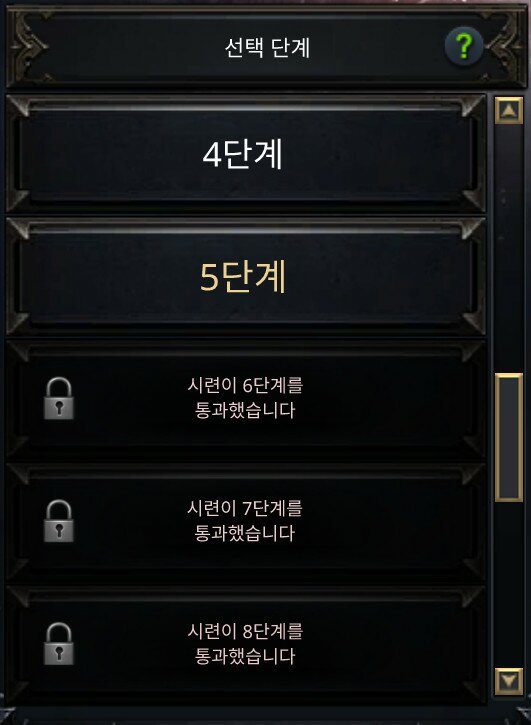Open the green question mark help icon

pyautogui.click(x=464, y=46)
